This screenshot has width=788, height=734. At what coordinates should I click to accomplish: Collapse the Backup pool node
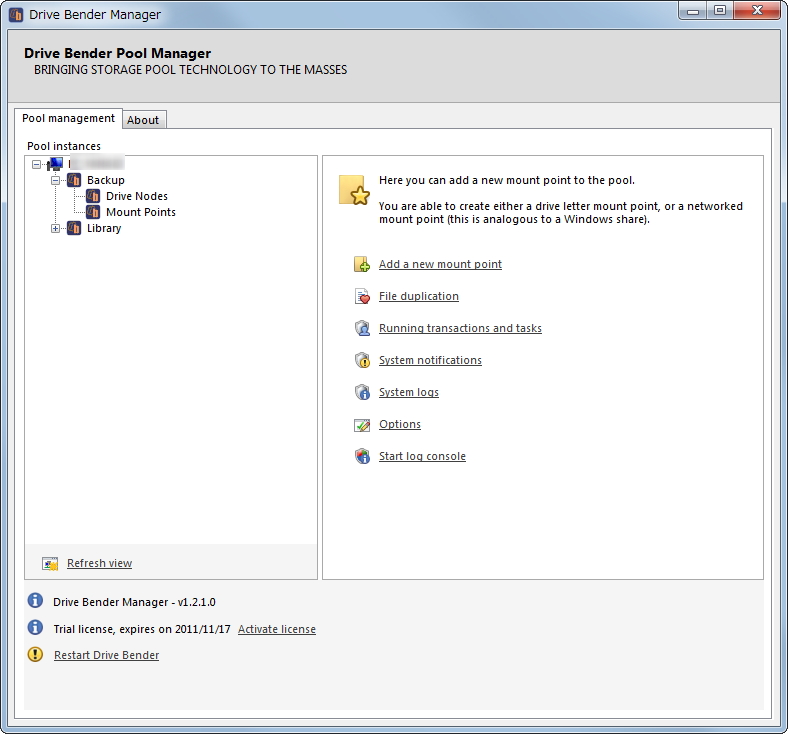coord(55,180)
